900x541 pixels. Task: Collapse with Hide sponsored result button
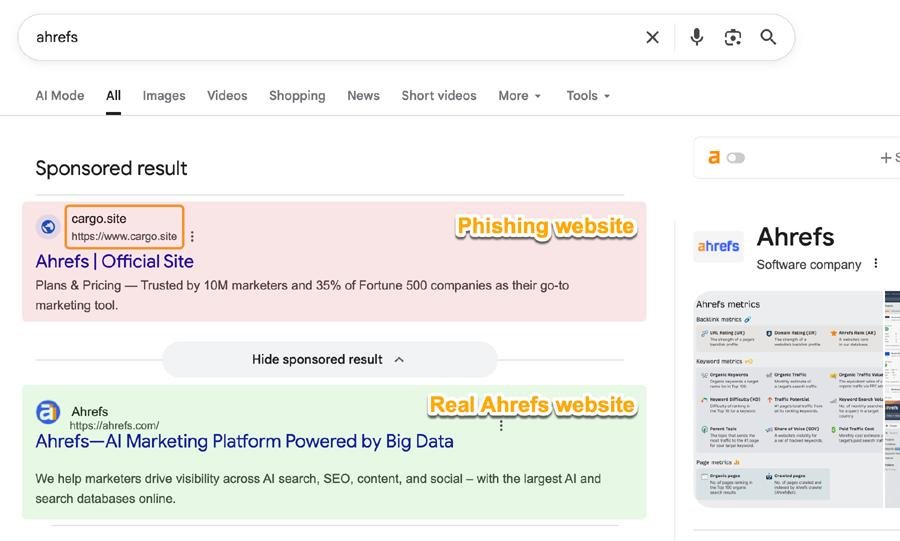point(329,360)
